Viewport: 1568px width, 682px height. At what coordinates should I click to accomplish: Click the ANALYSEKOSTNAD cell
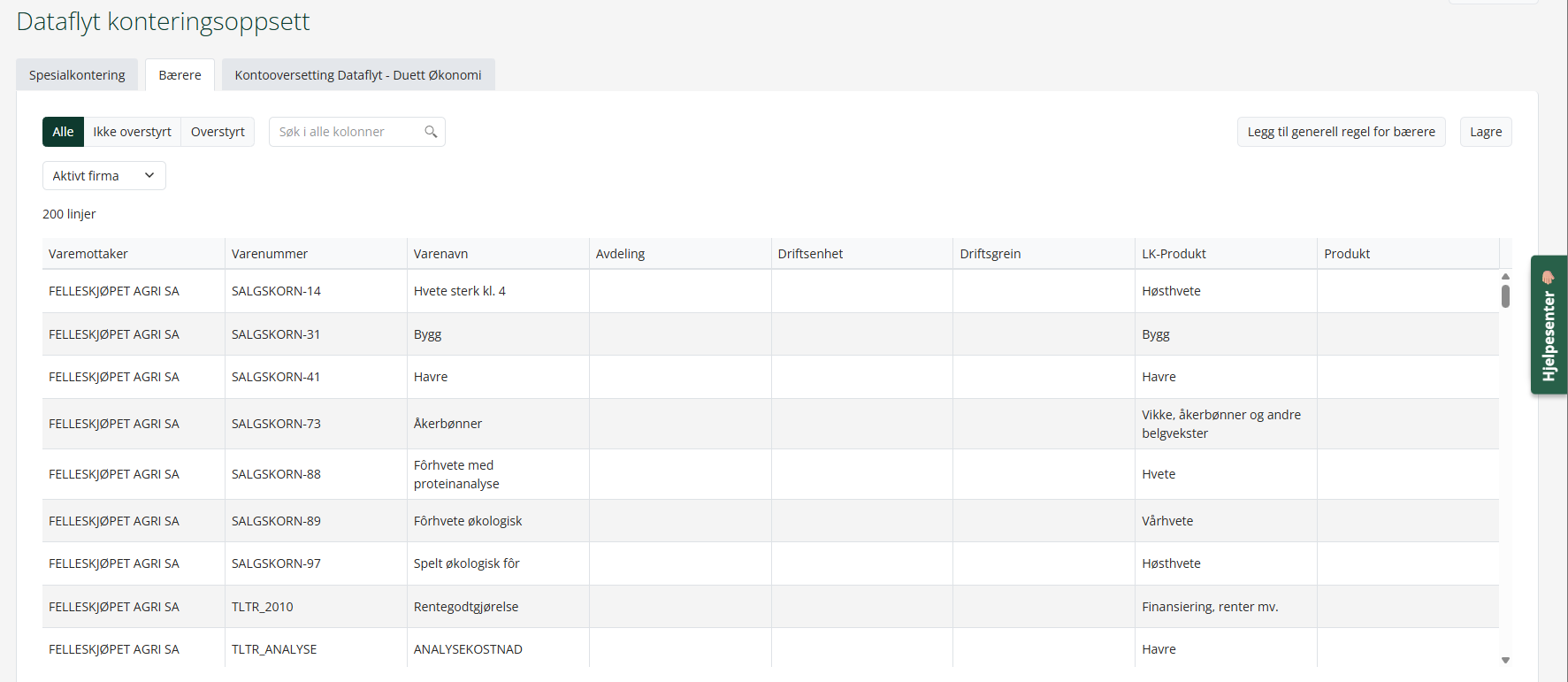coord(498,649)
